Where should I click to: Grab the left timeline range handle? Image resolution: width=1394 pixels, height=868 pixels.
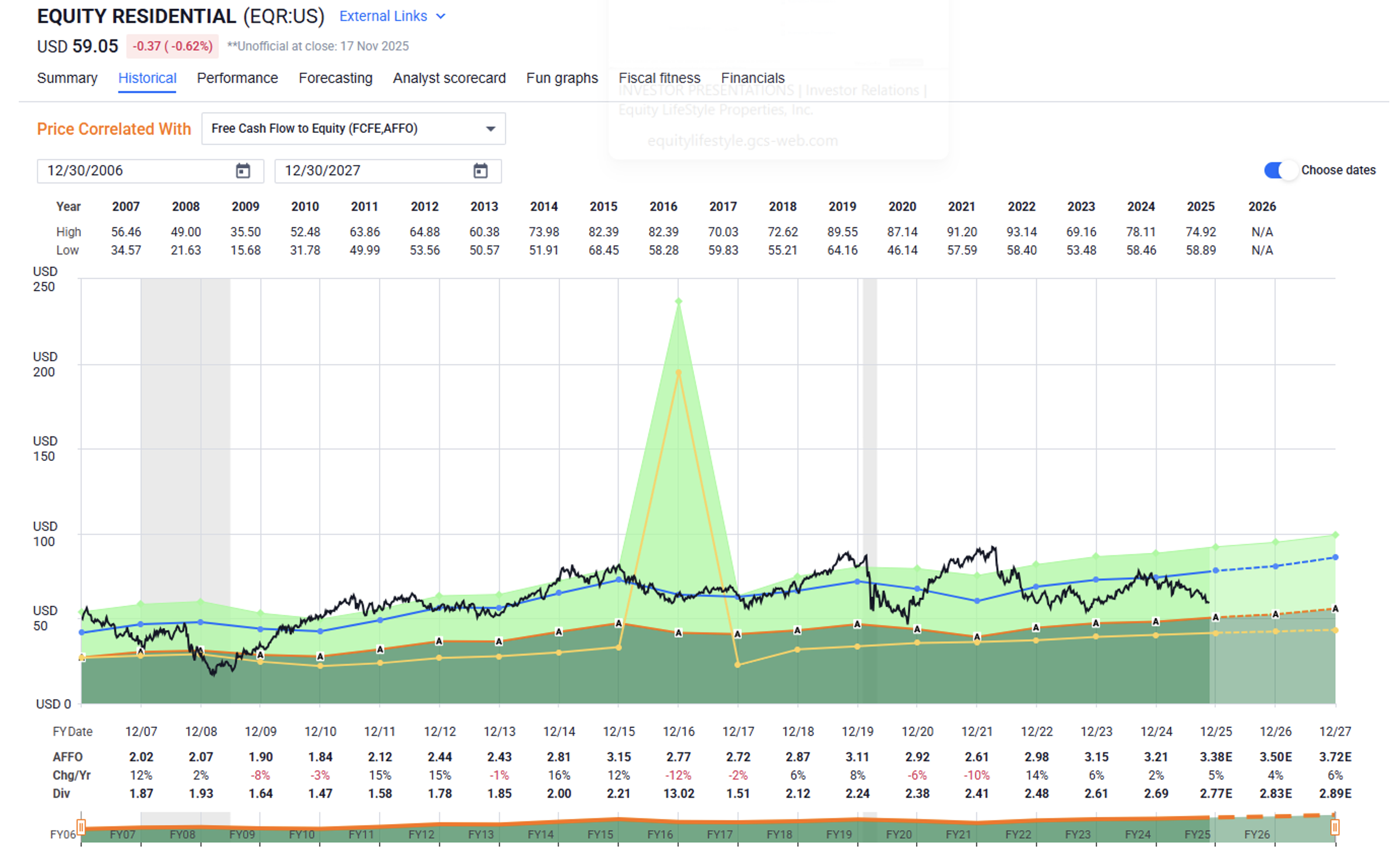tap(81, 827)
